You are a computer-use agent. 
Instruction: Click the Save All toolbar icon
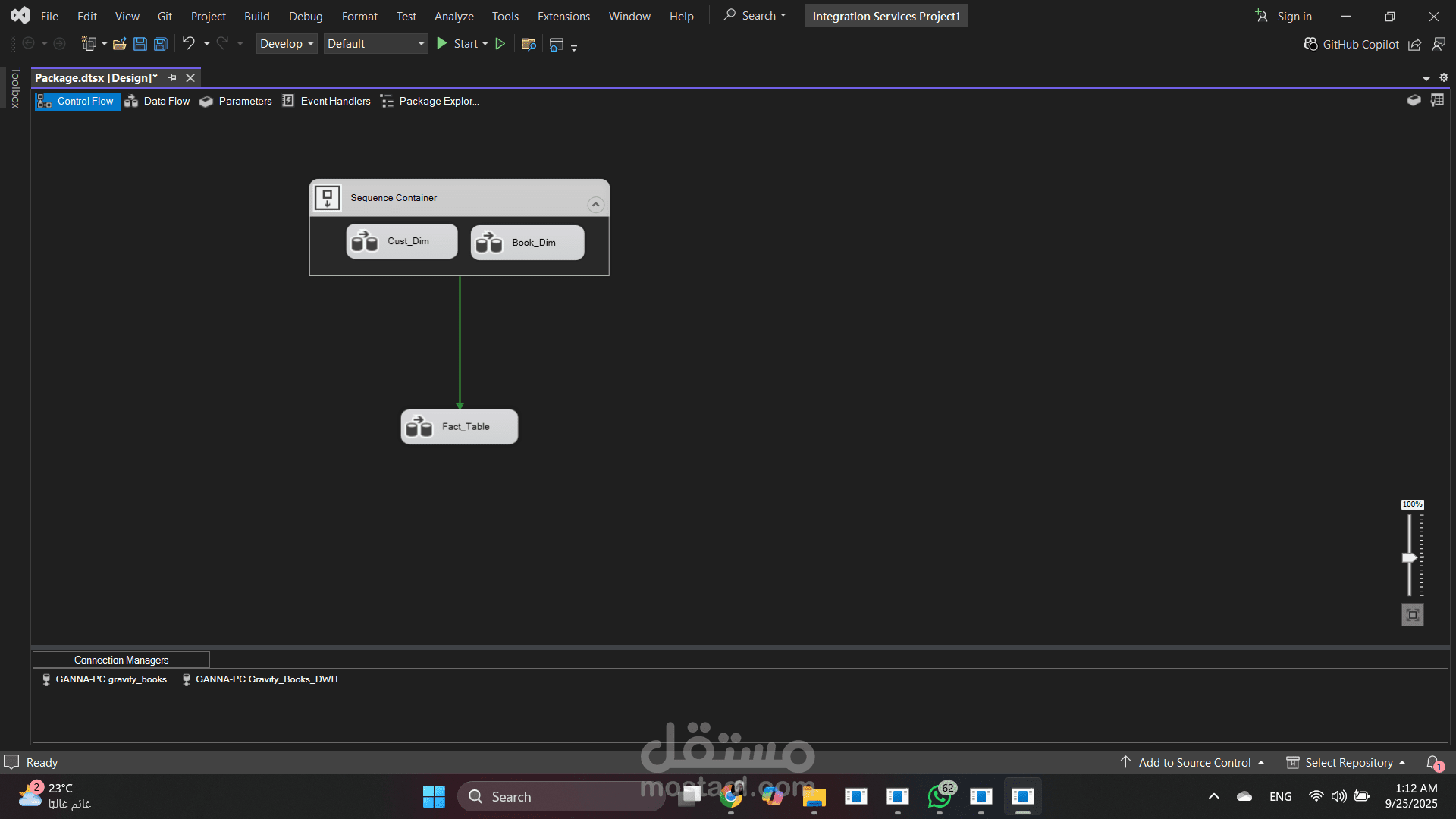click(x=161, y=44)
